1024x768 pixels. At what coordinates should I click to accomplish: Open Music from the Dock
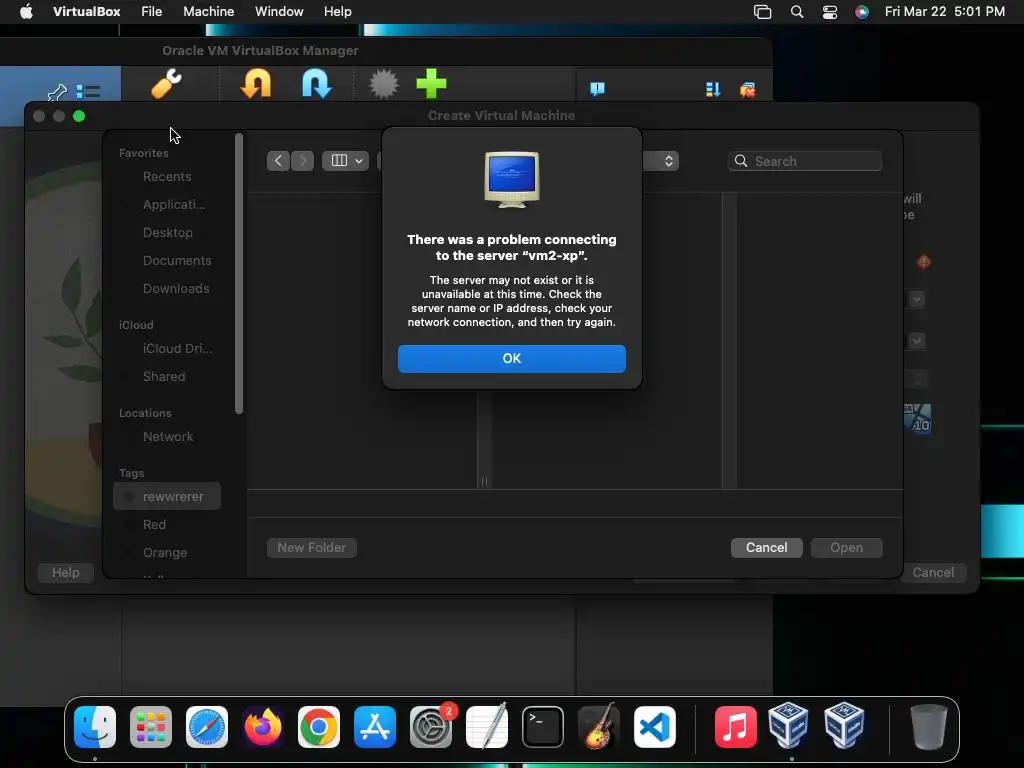[735, 727]
